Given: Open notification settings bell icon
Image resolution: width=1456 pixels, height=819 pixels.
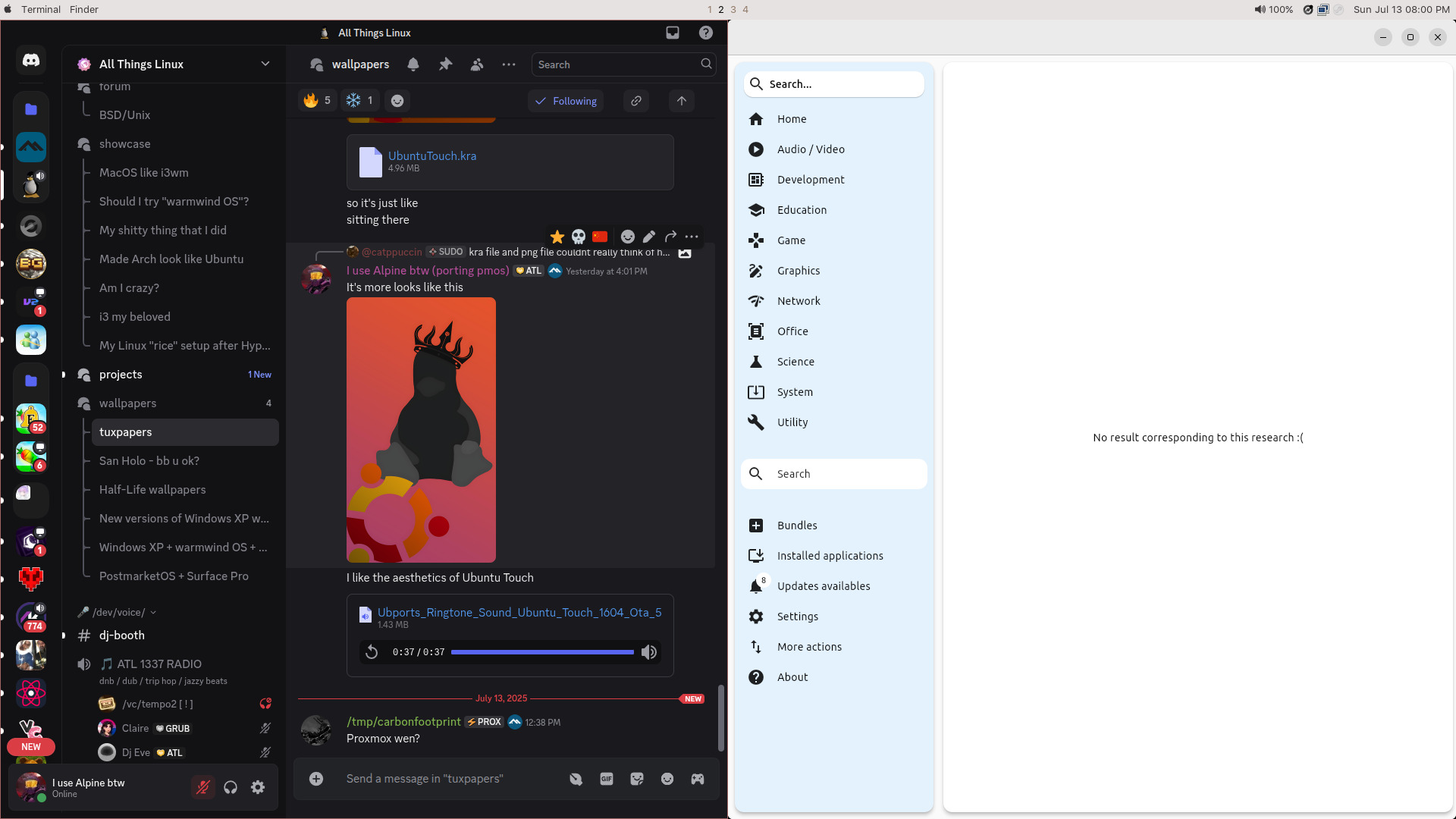Looking at the screenshot, I should 413,64.
